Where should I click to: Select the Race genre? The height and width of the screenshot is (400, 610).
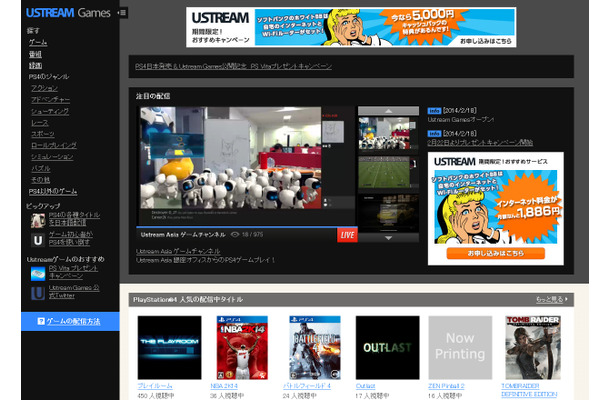pyautogui.click(x=40, y=123)
